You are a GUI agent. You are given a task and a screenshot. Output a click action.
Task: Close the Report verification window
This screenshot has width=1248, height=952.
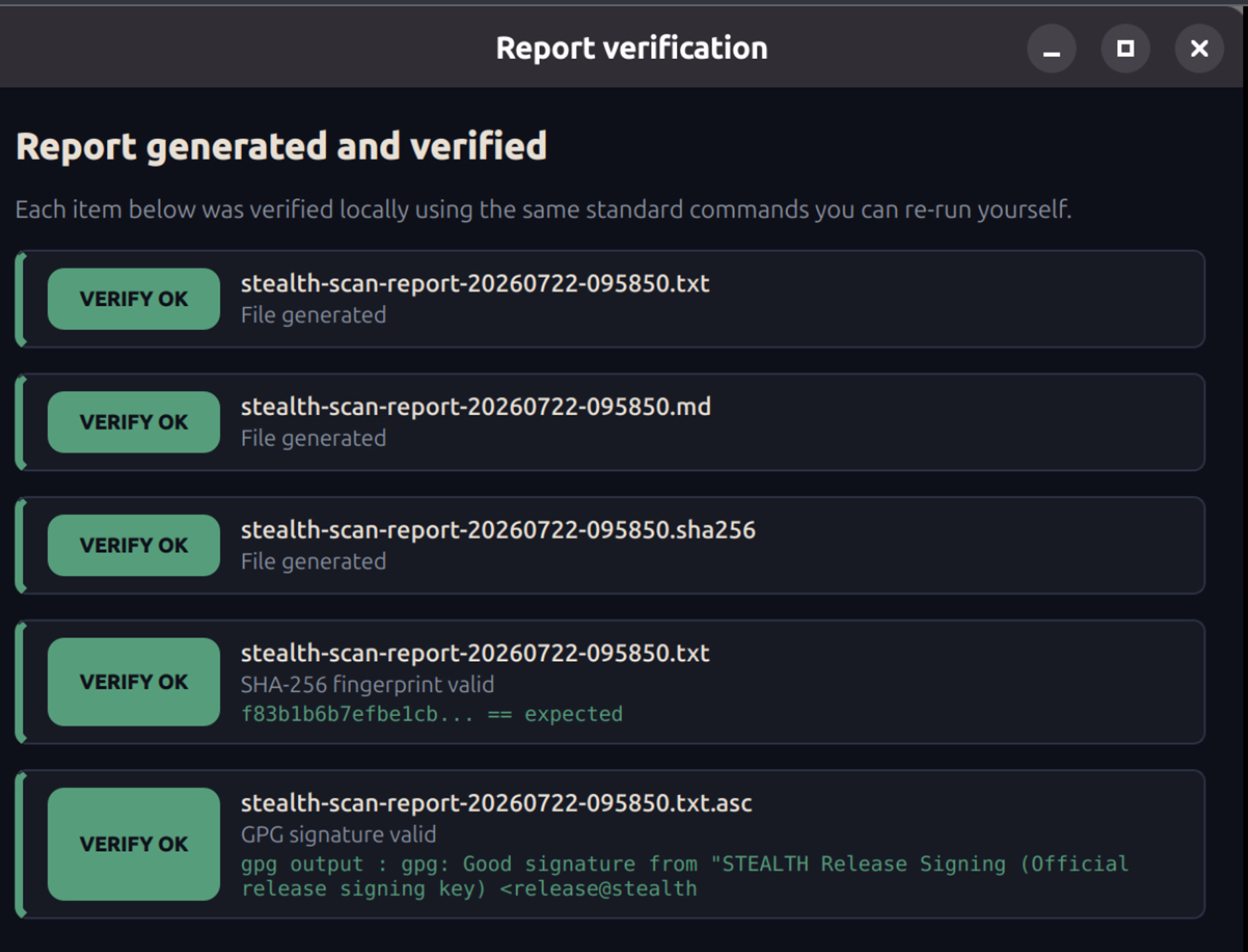1199,48
